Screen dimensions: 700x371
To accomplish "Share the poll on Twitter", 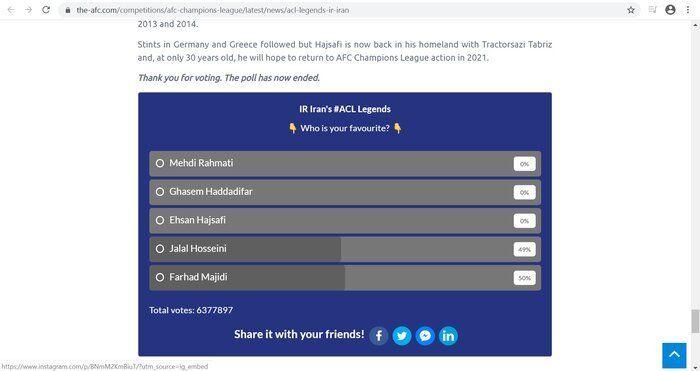I will click(402, 336).
